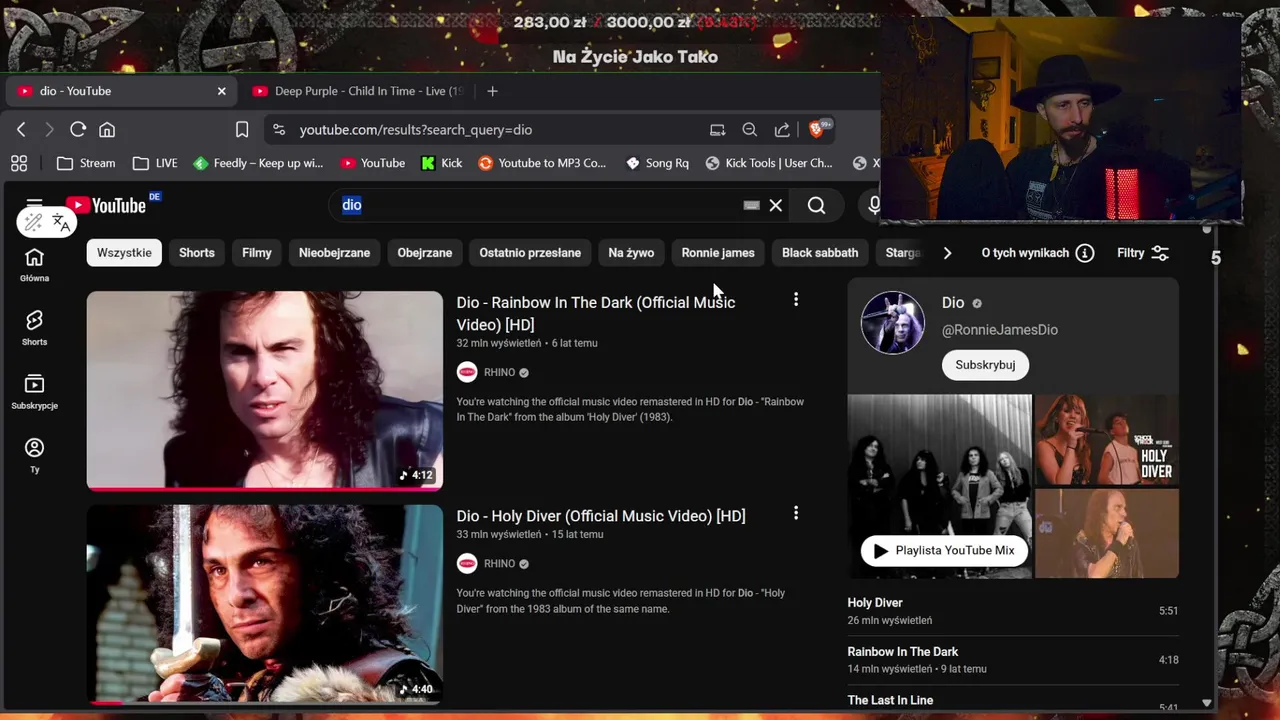Screen dimensions: 1280x720
Task: Select the Shorts filter chip
Action: pos(197,253)
